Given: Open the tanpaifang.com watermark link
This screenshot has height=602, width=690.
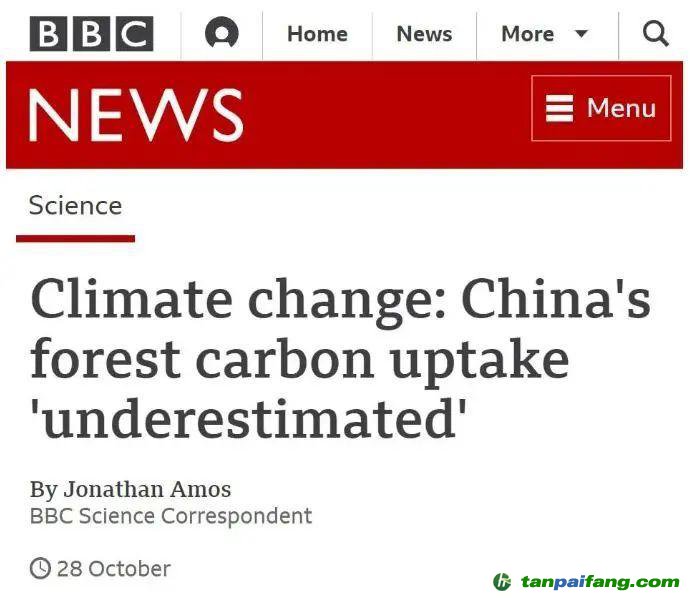Looking at the screenshot, I should coord(600,582).
